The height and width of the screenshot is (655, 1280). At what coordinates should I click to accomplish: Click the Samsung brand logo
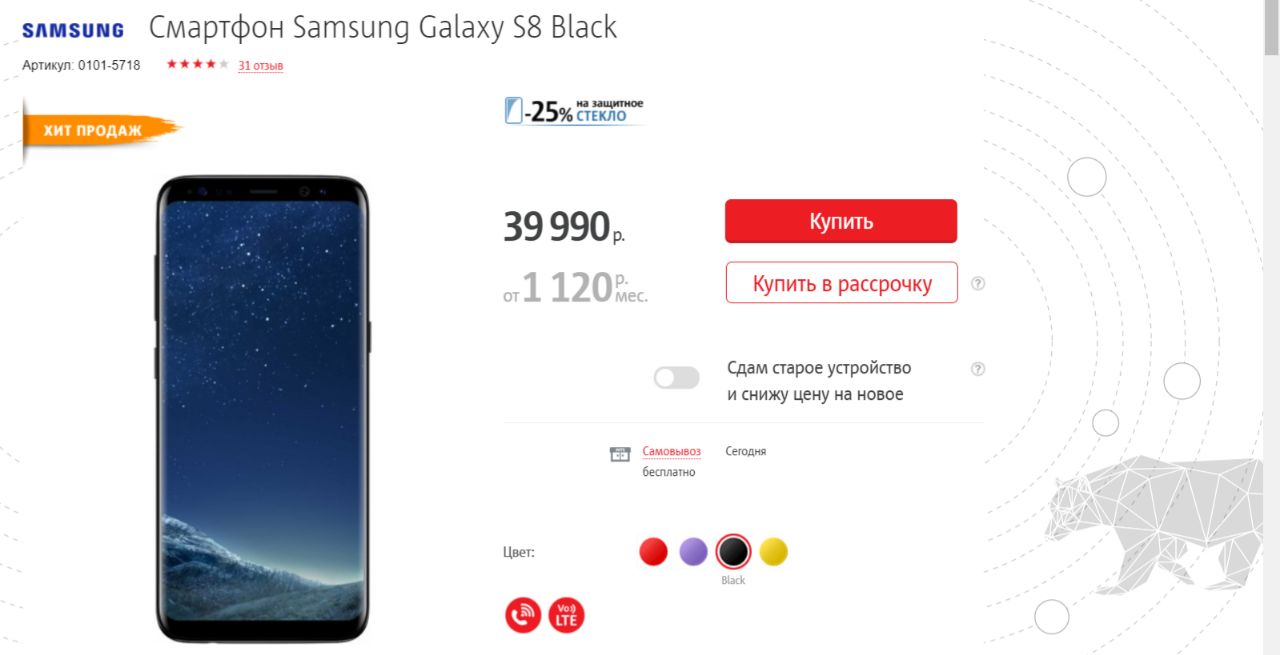[x=73, y=31]
